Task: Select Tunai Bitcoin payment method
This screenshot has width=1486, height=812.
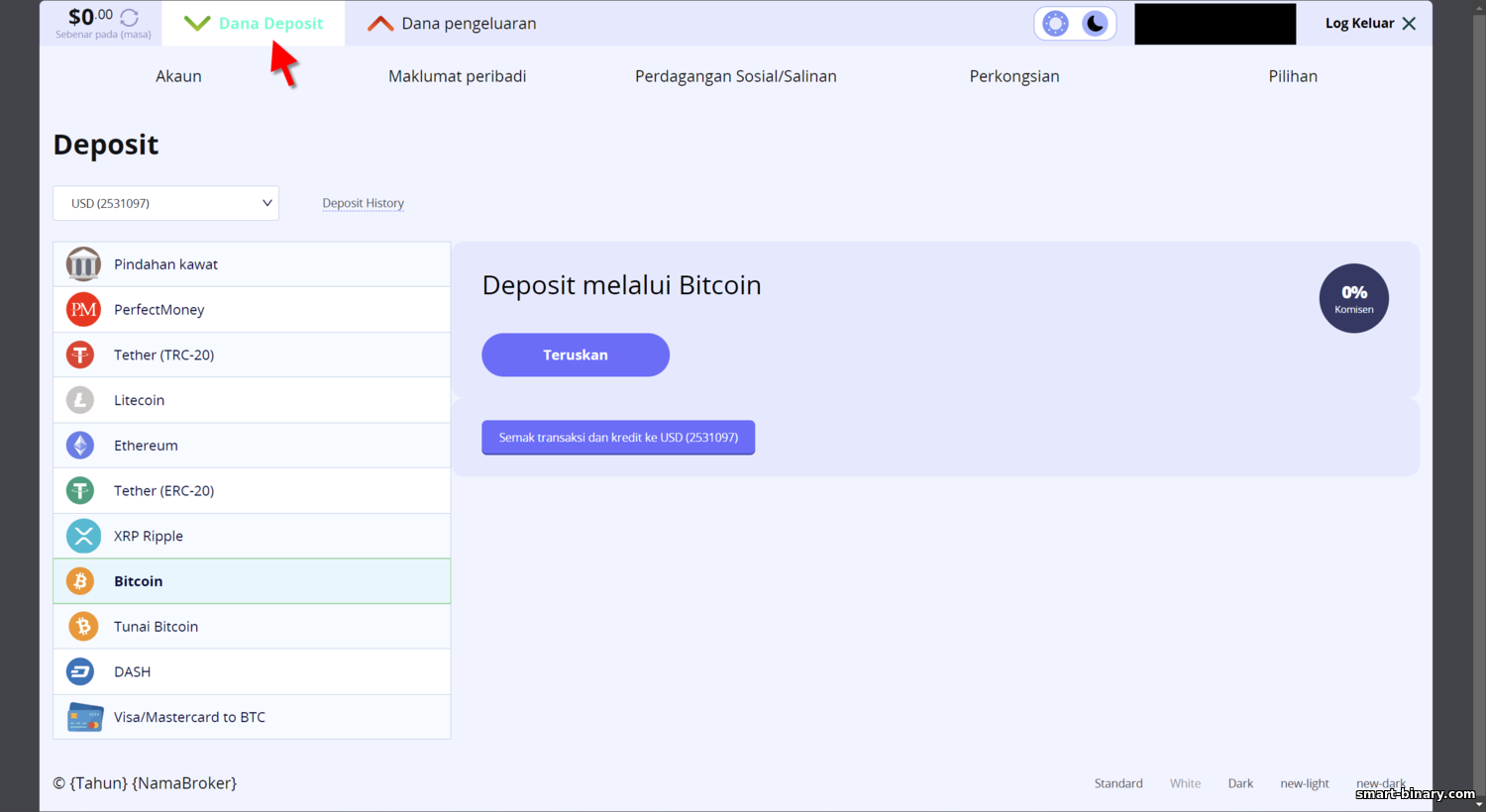Action: coord(252,626)
